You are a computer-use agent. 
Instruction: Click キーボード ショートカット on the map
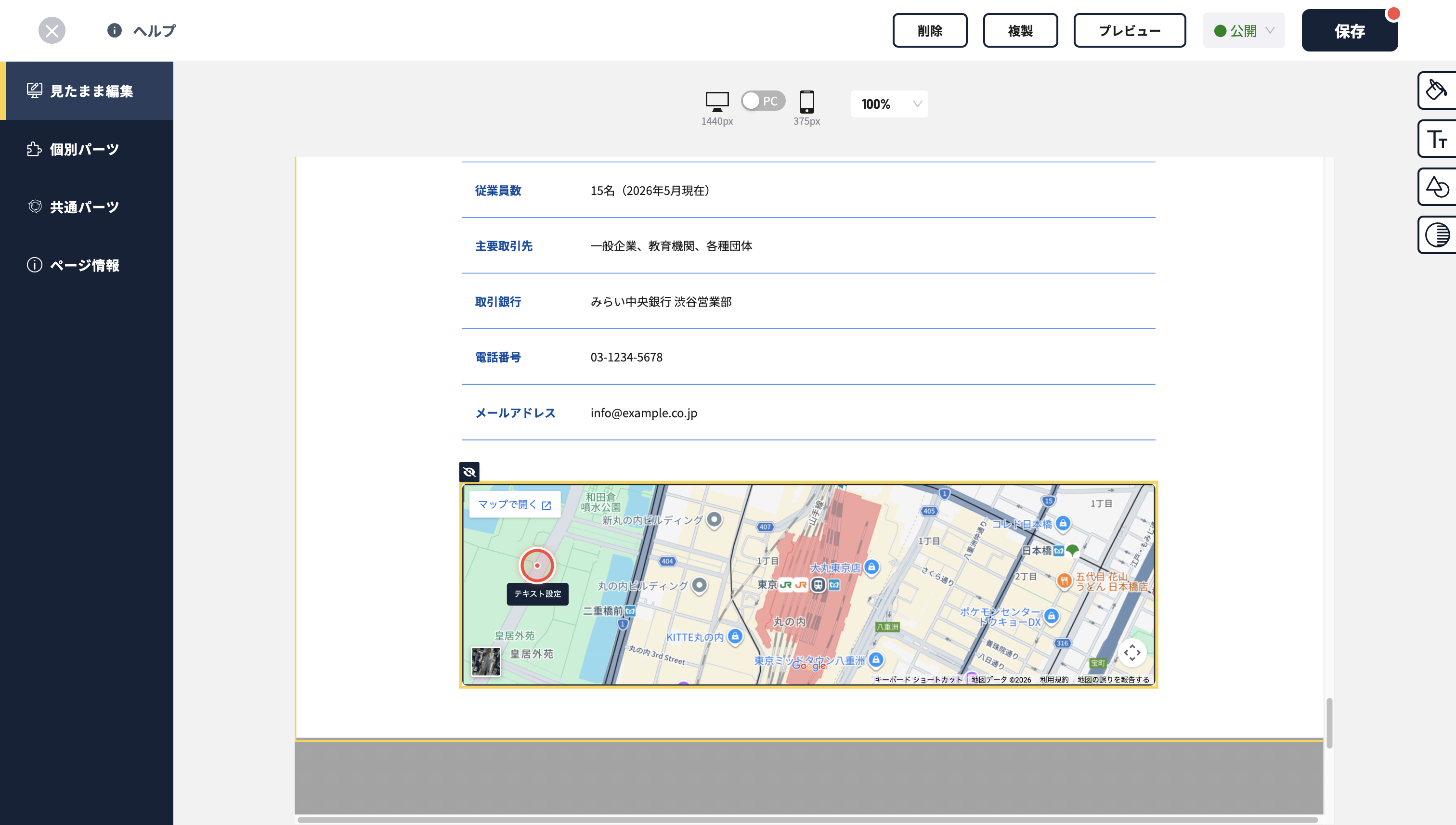pos(919,679)
